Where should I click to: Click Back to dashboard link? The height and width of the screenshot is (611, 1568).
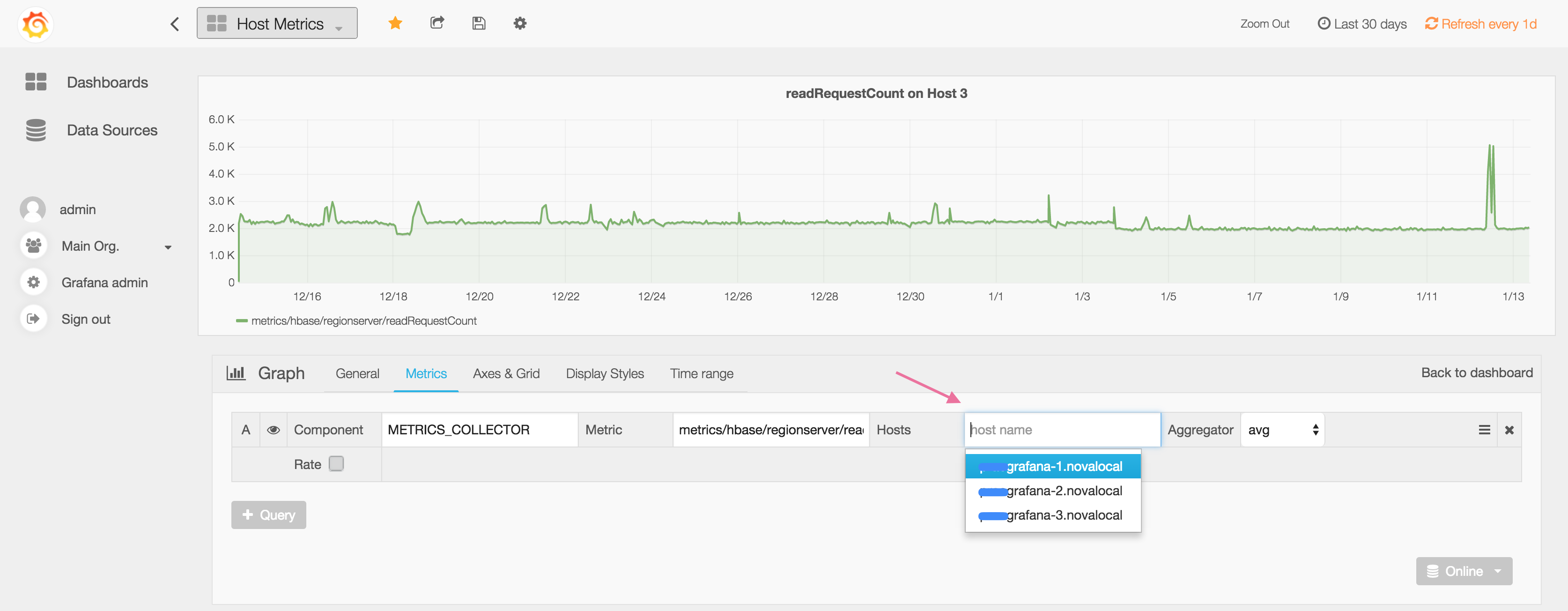coord(1476,373)
